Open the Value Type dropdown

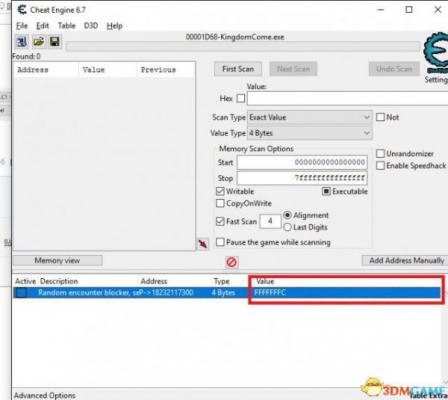310,133
